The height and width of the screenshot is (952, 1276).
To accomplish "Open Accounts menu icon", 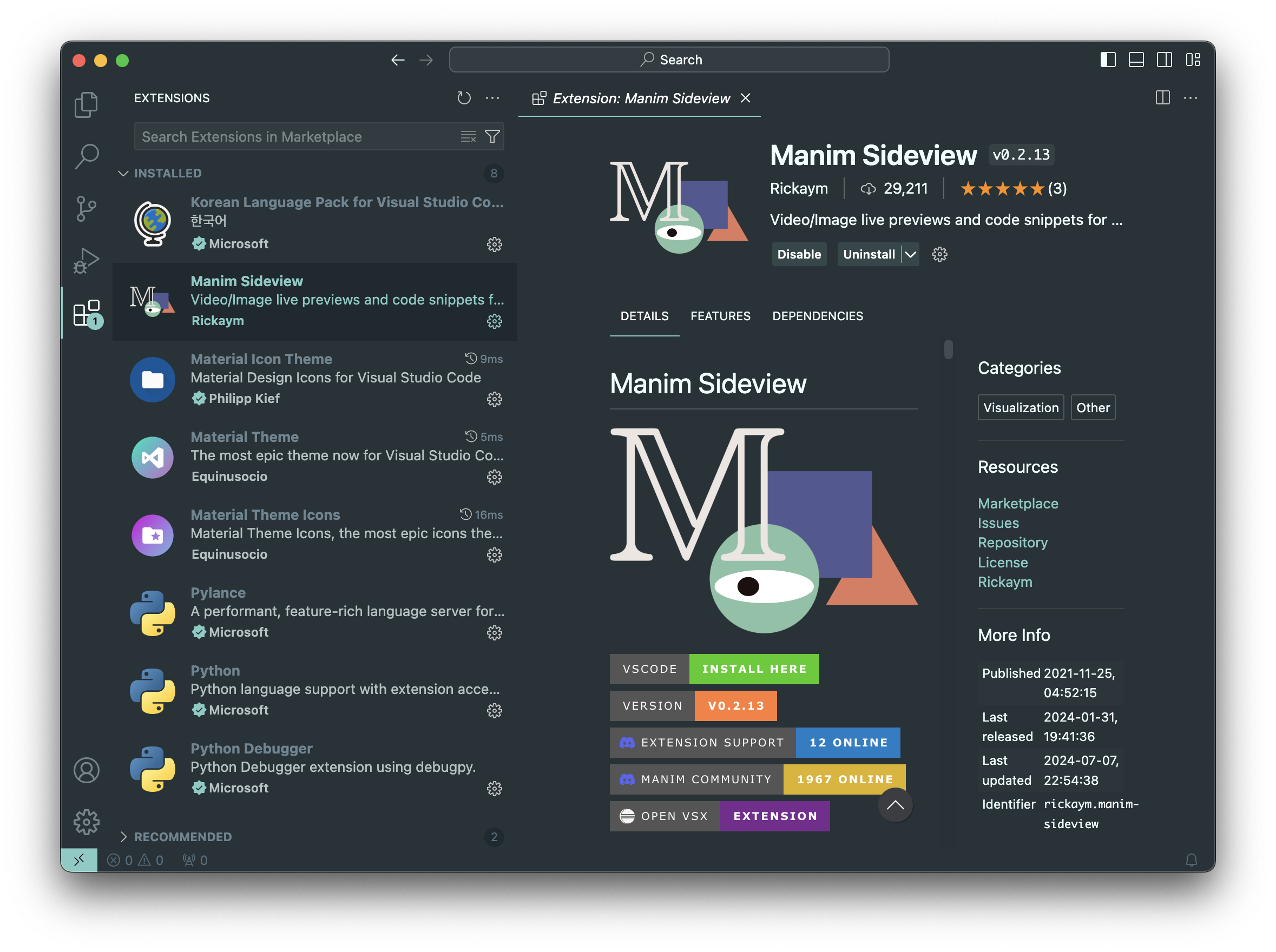I will point(87,770).
